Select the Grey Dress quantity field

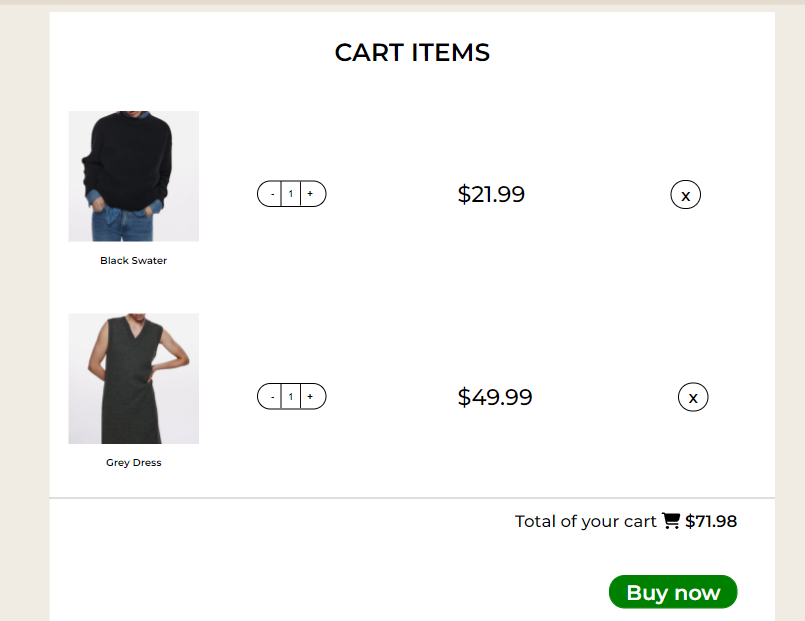pyautogui.click(x=290, y=396)
